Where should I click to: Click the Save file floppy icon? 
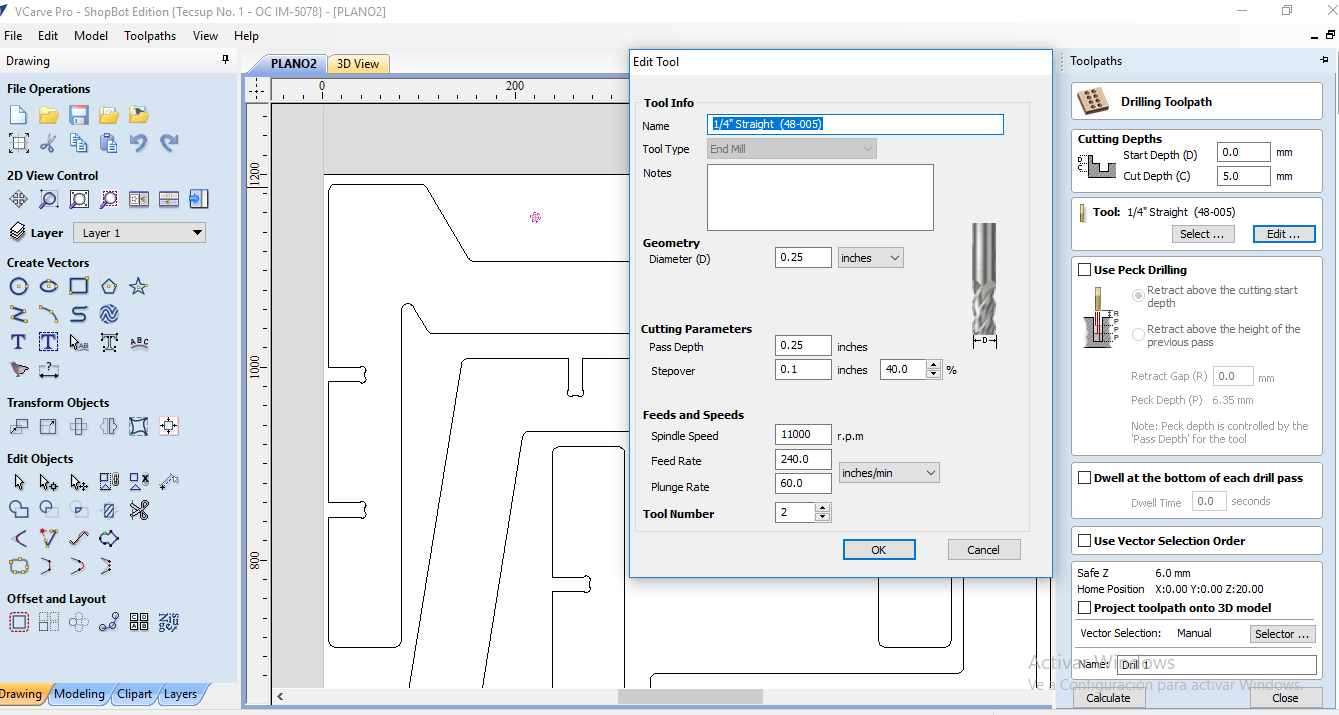(78, 115)
